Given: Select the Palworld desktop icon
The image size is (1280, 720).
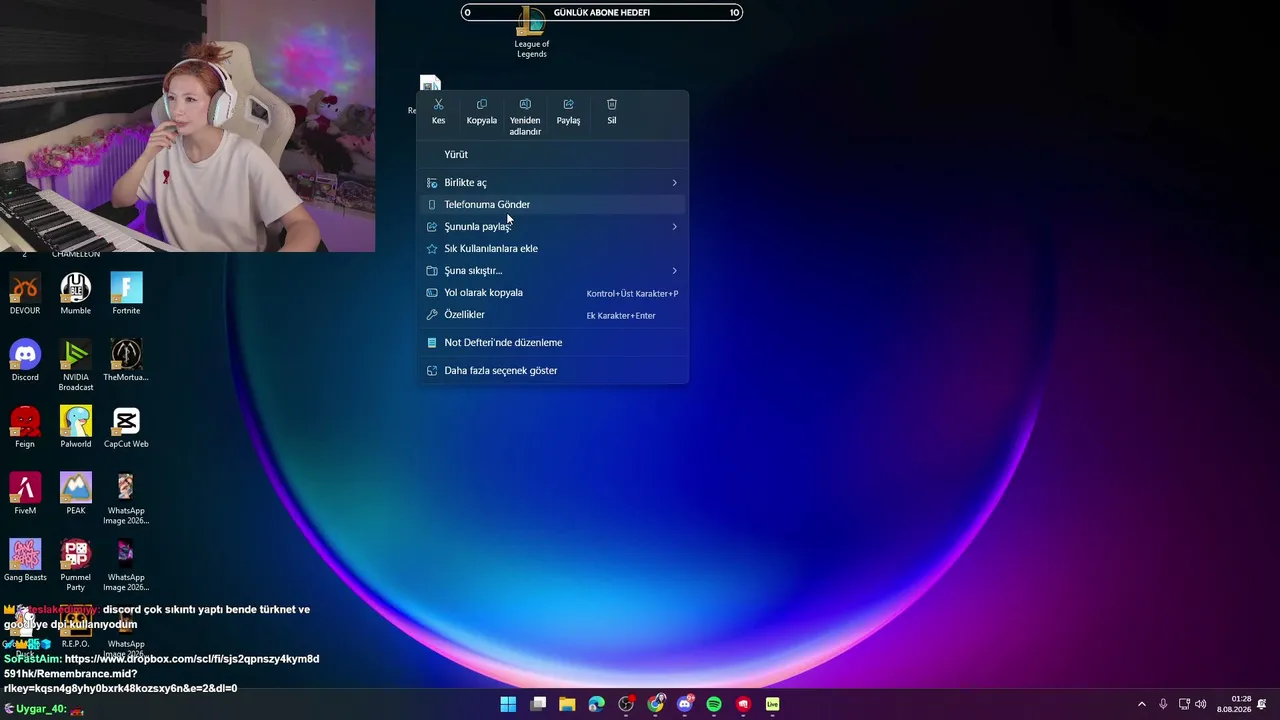Looking at the screenshot, I should tap(76, 427).
